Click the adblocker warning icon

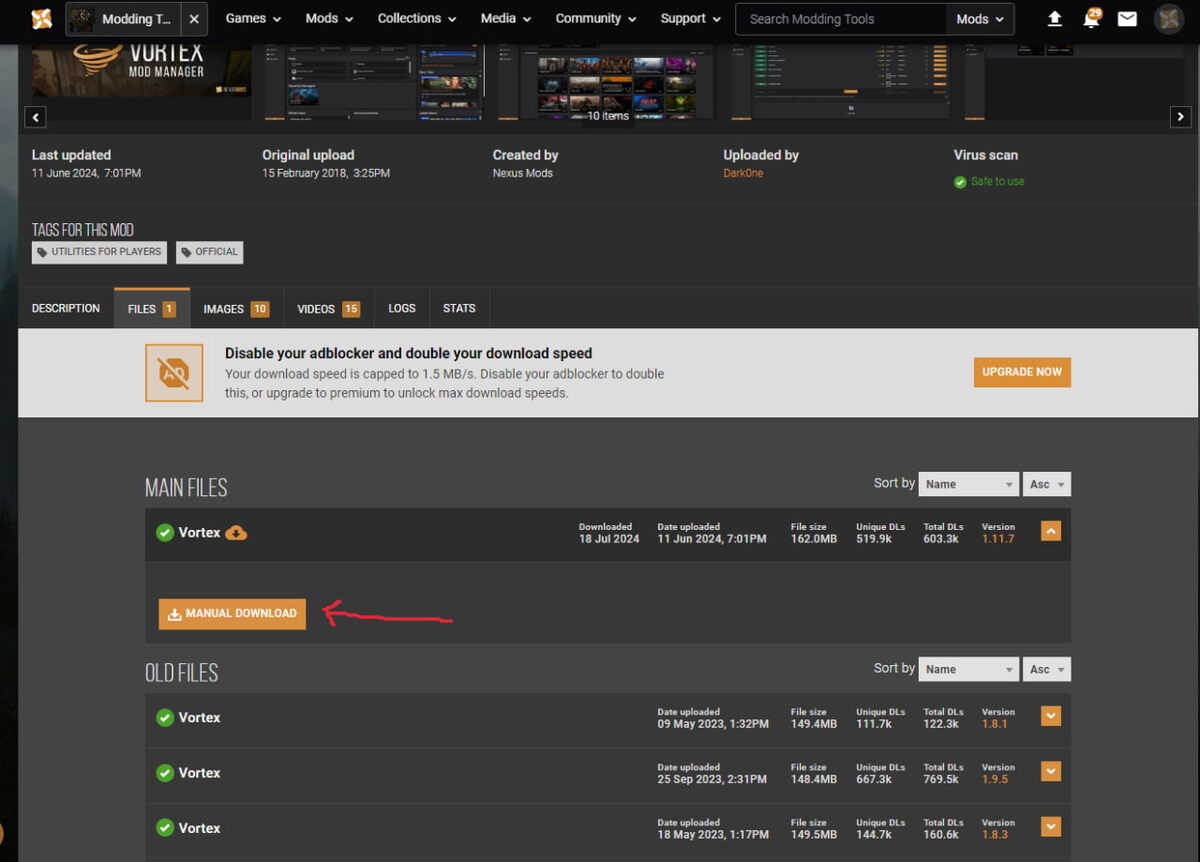click(x=174, y=373)
